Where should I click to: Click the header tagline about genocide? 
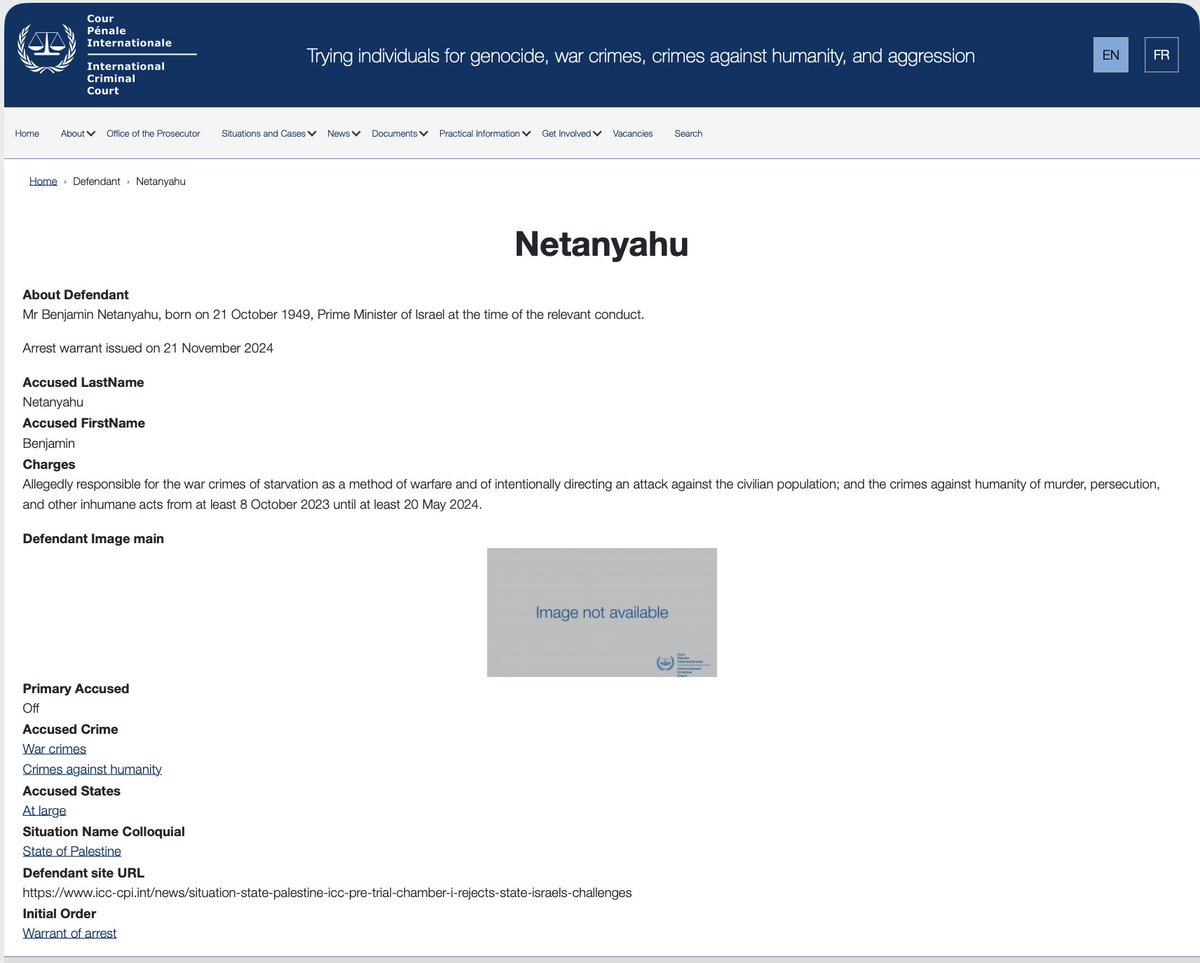point(641,56)
